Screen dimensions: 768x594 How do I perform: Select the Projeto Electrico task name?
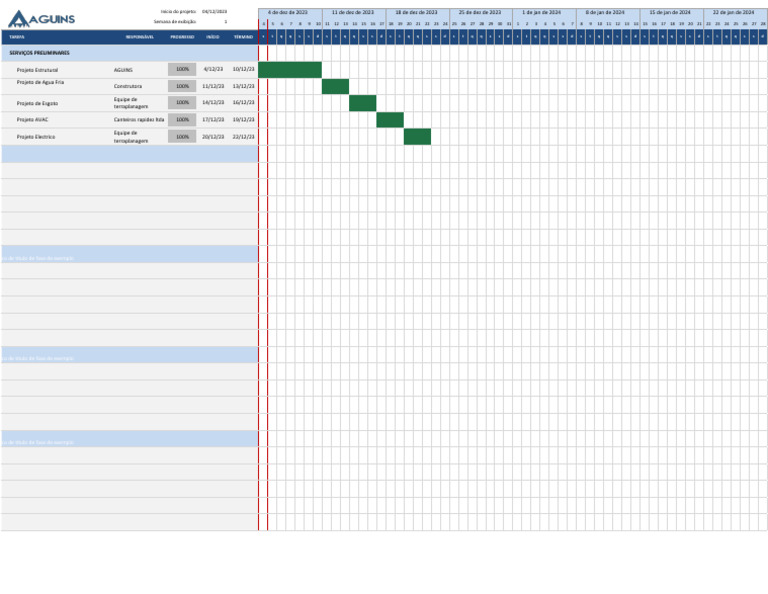point(36,137)
